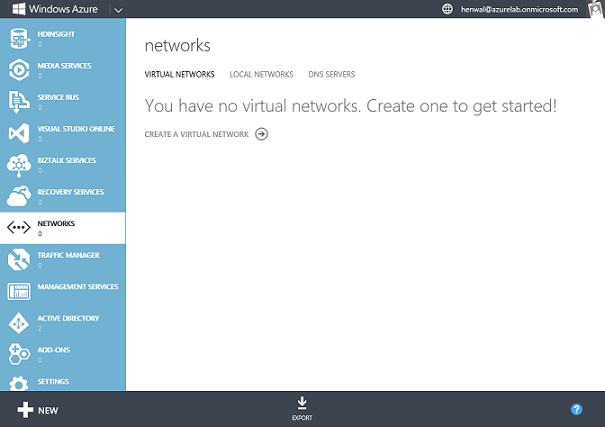Image resolution: width=605 pixels, height=427 pixels.
Task: Select the MEDIA SERVICES sidebar label
Action: coord(64,66)
